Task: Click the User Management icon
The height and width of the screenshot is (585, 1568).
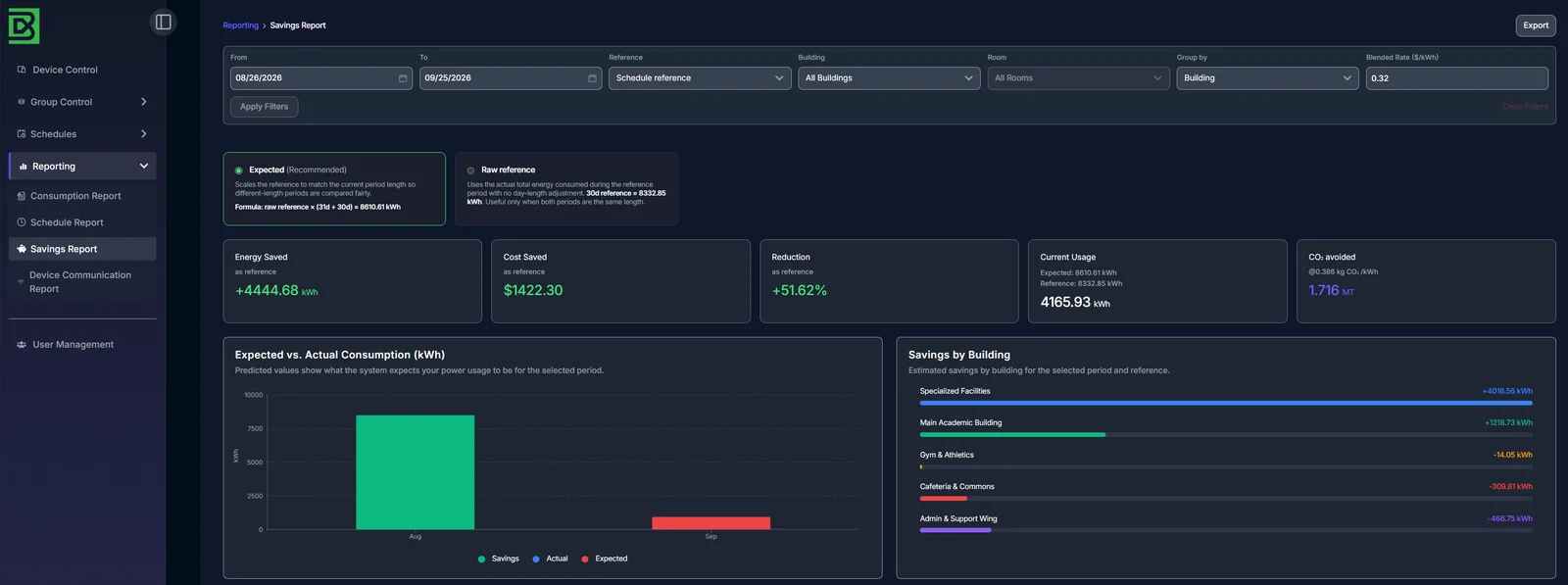Action: click(x=22, y=345)
